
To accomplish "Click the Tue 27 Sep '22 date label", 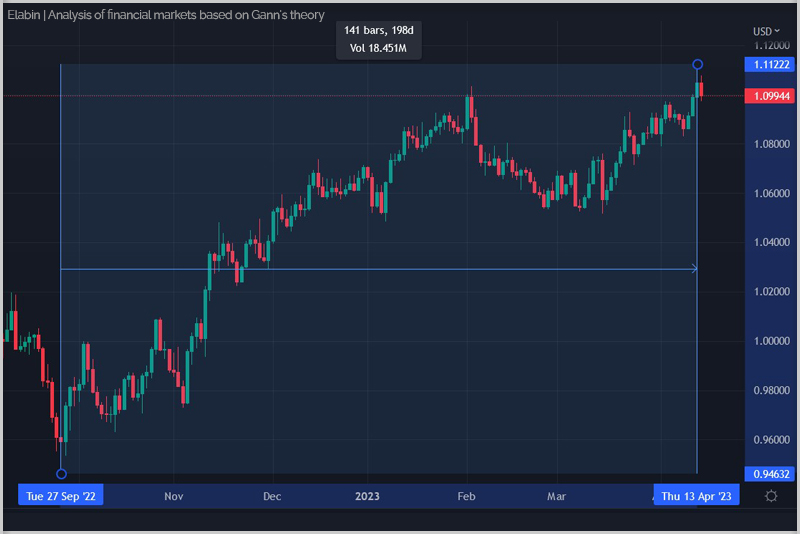I will (x=61, y=496).
